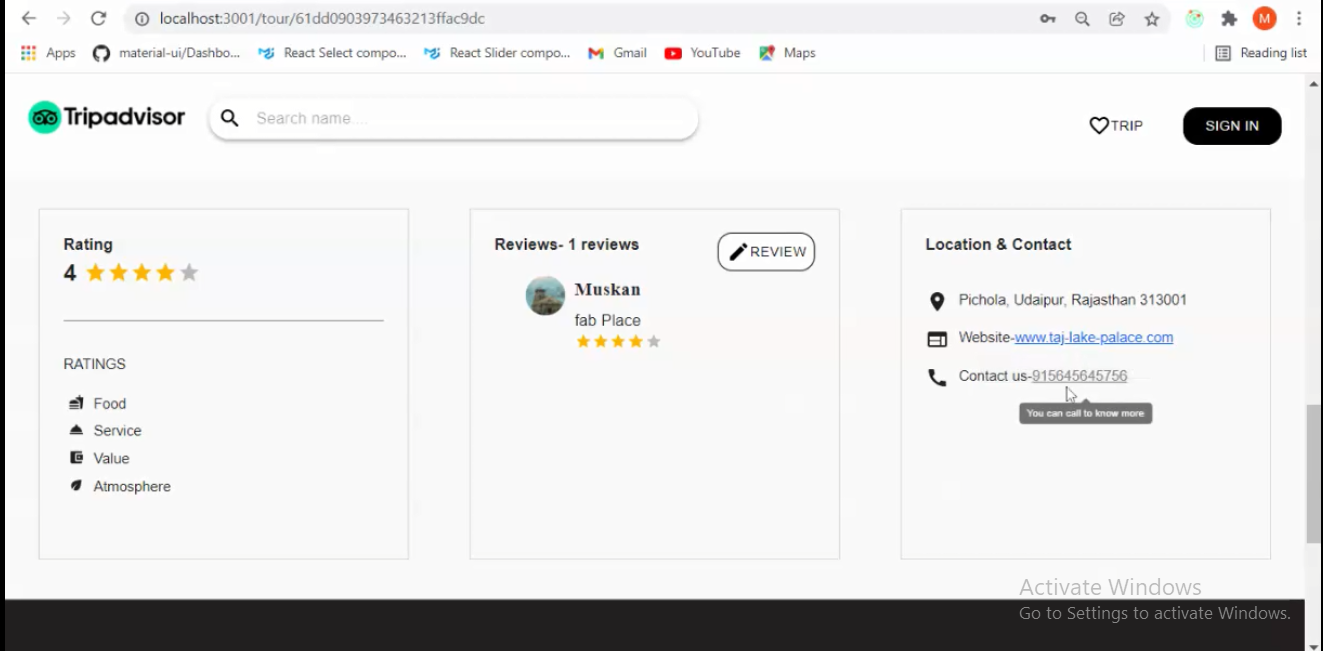Viewport: 1323px width, 651px height.
Task: Open the Chrome three-dot menu
Action: coord(1298,18)
